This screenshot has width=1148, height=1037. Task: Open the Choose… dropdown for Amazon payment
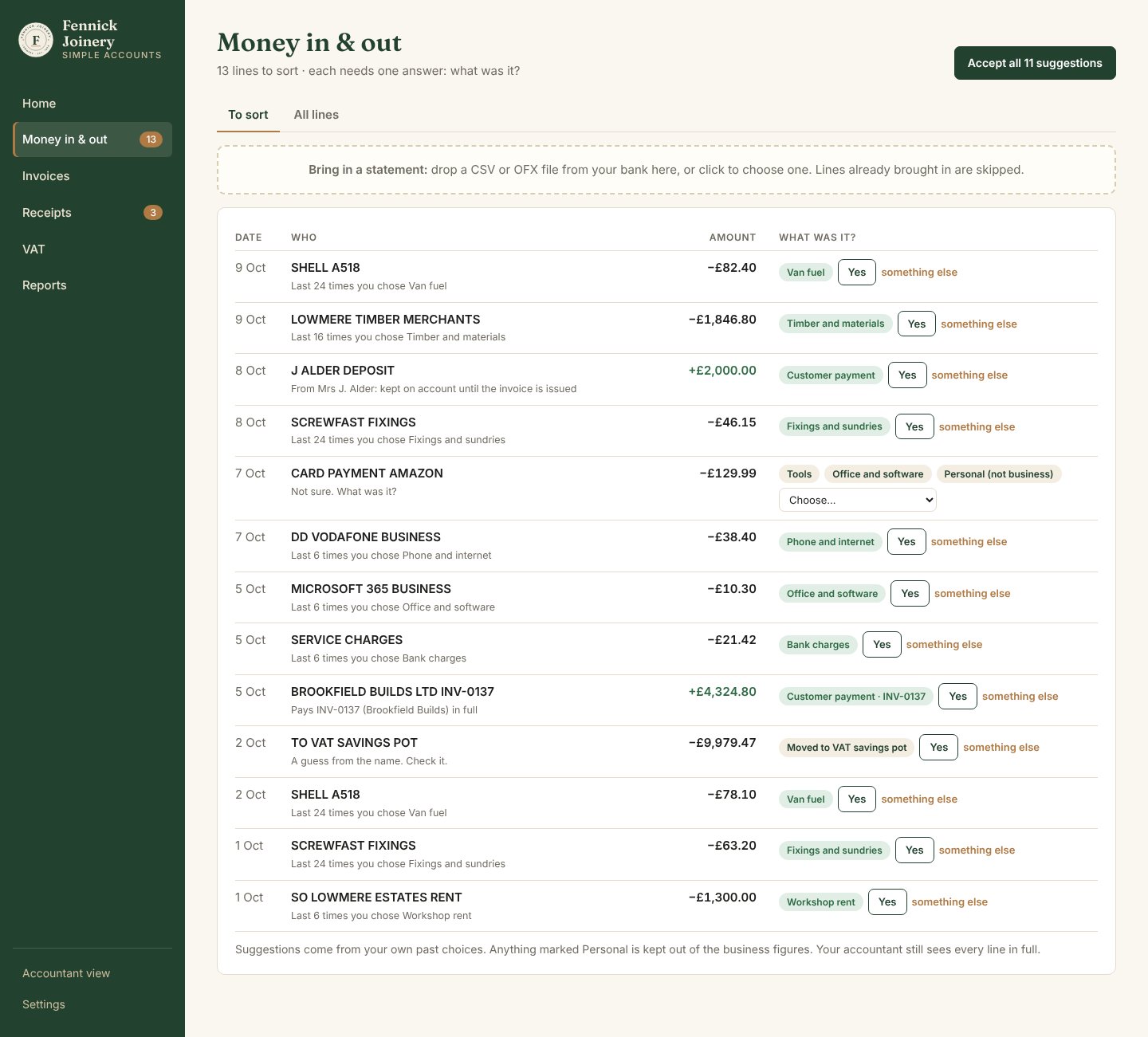[x=857, y=500]
